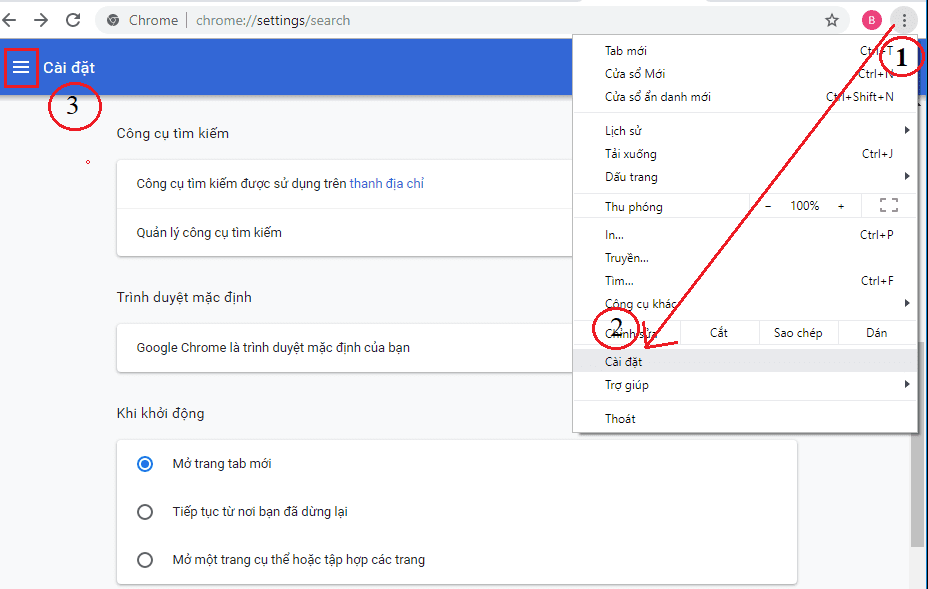
Task: Click the browser forward arrow
Action: pos(41,20)
